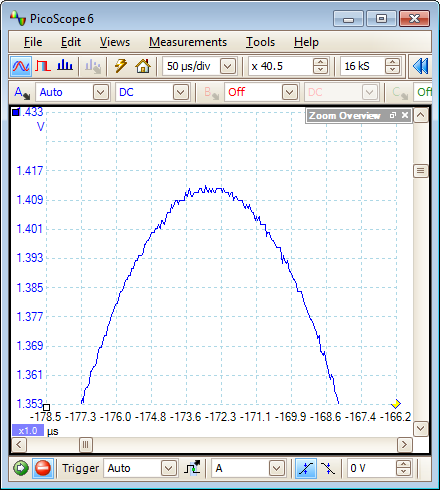Click the horizontal scrollbar thumb
The width and height of the screenshot is (440, 490).
coord(86,445)
